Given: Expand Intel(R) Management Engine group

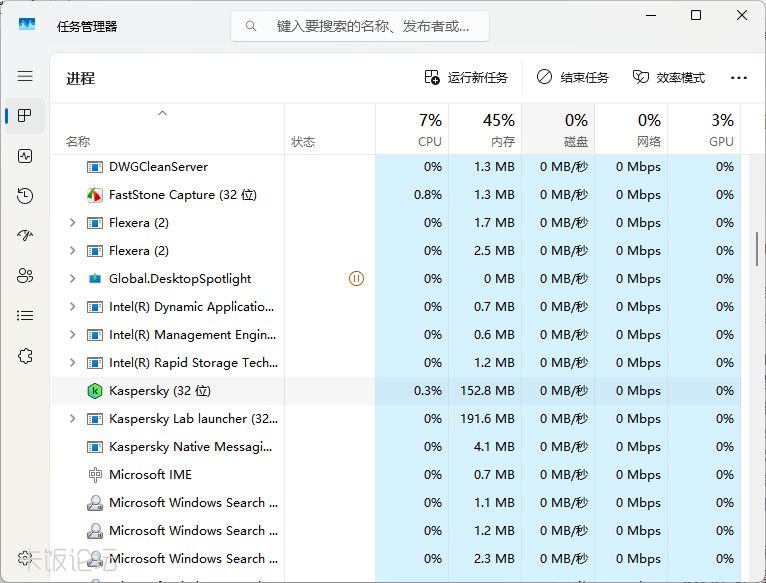Looking at the screenshot, I should 72,335.
